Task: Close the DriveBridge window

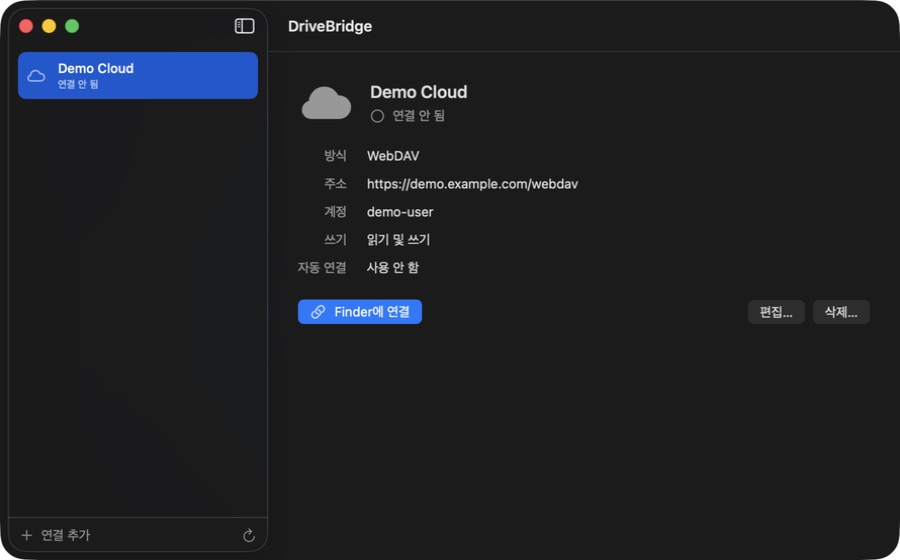Action: click(26, 26)
